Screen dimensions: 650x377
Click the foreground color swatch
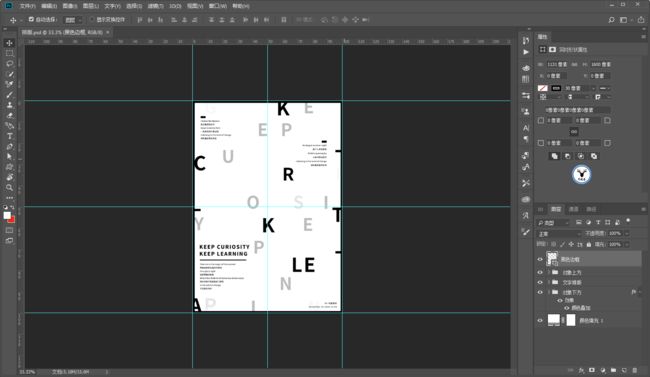point(7,215)
